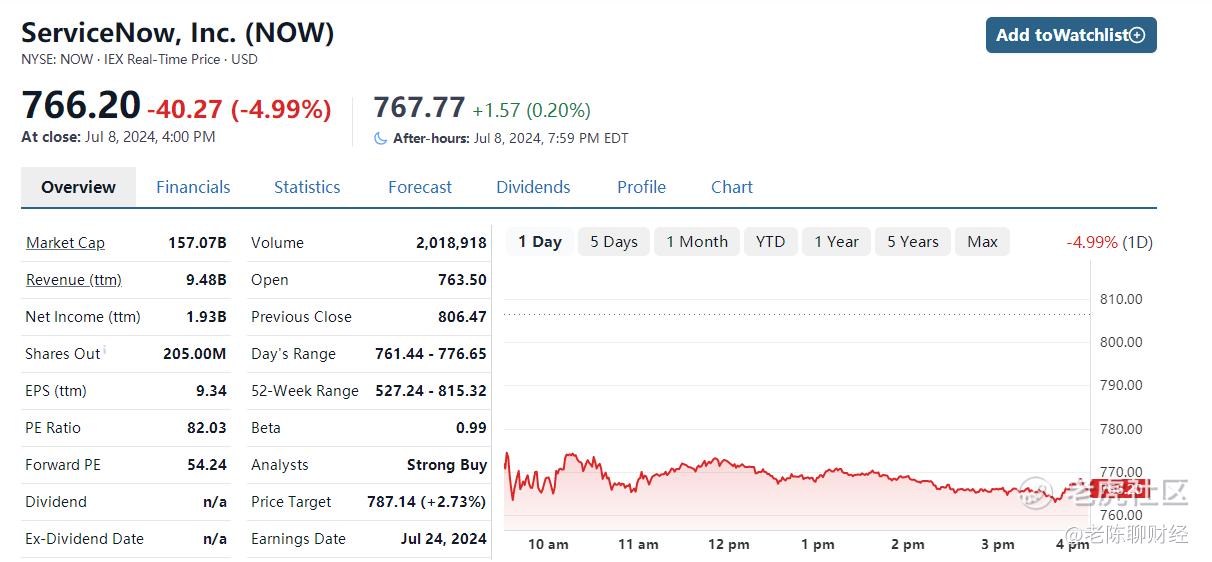
Task: Go to the Forecast tab
Action: pos(420,187)
